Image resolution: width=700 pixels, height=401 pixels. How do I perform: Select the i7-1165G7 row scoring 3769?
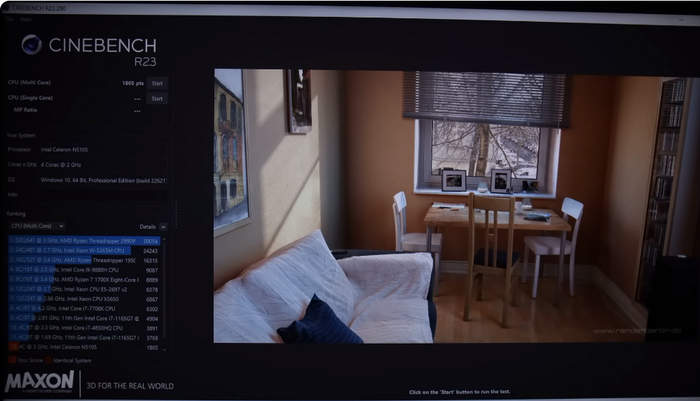[84, 338]
